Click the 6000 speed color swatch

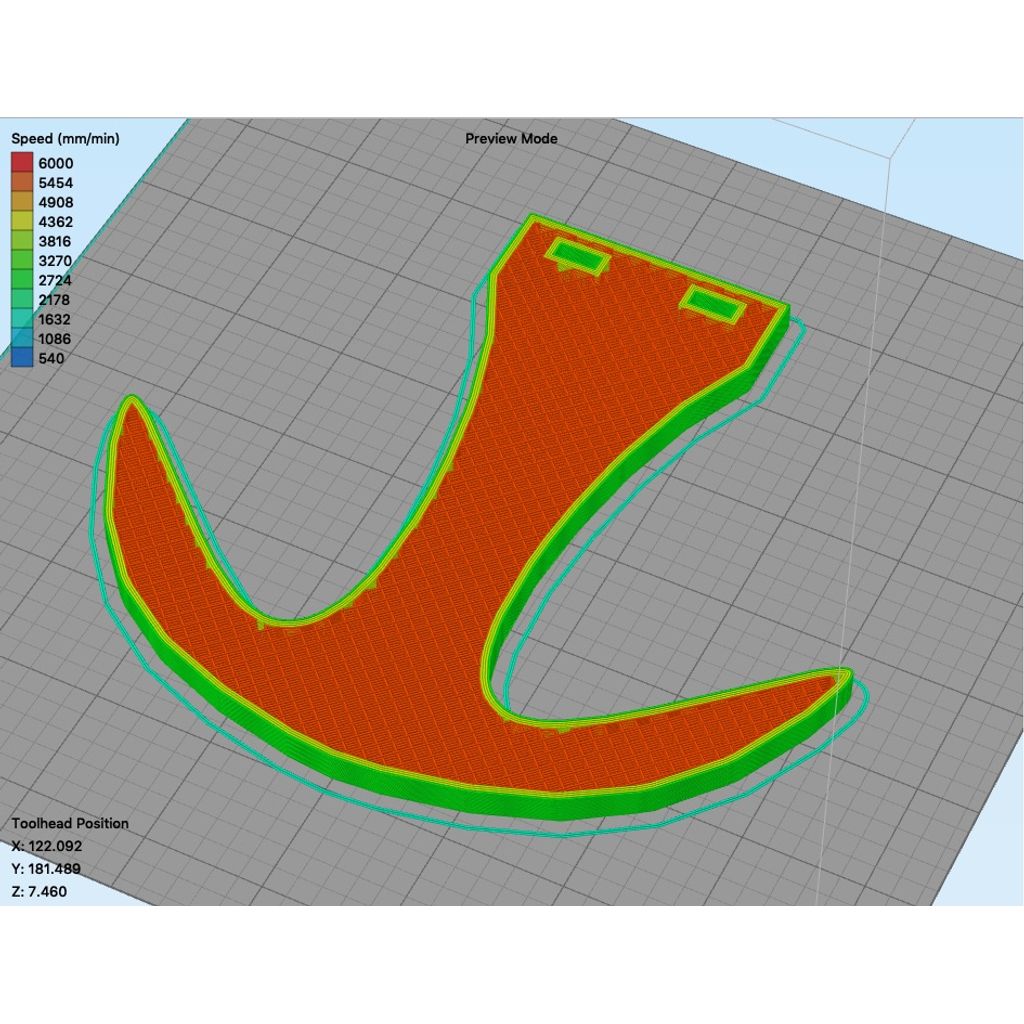(22, 163)
